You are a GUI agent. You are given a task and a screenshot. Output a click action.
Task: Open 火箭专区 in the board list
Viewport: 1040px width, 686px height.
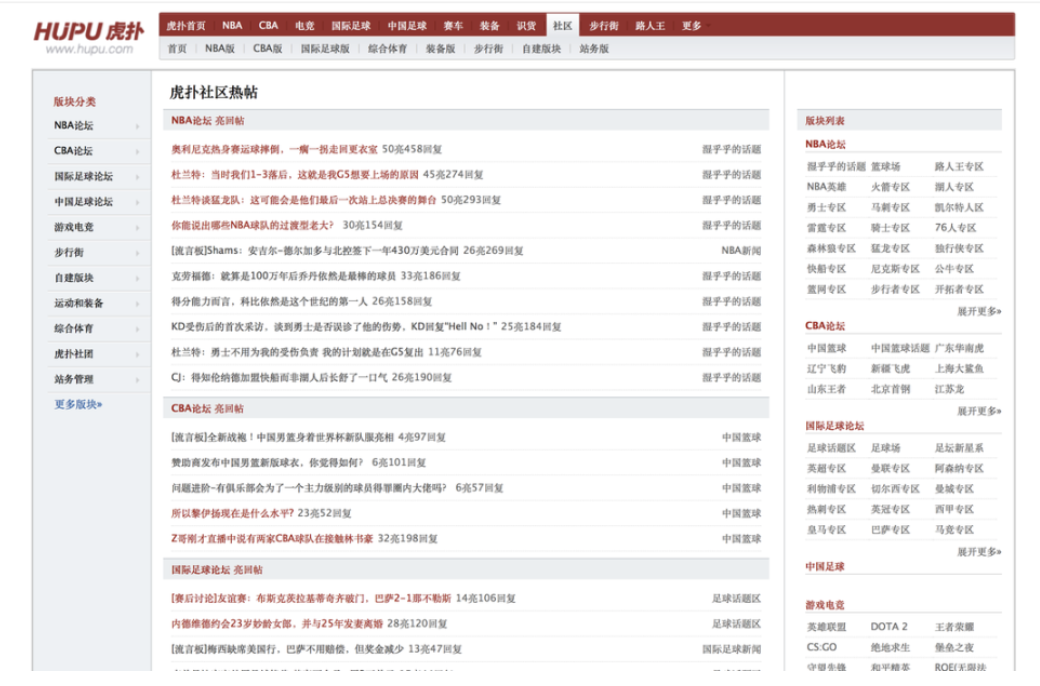(890, 187)
